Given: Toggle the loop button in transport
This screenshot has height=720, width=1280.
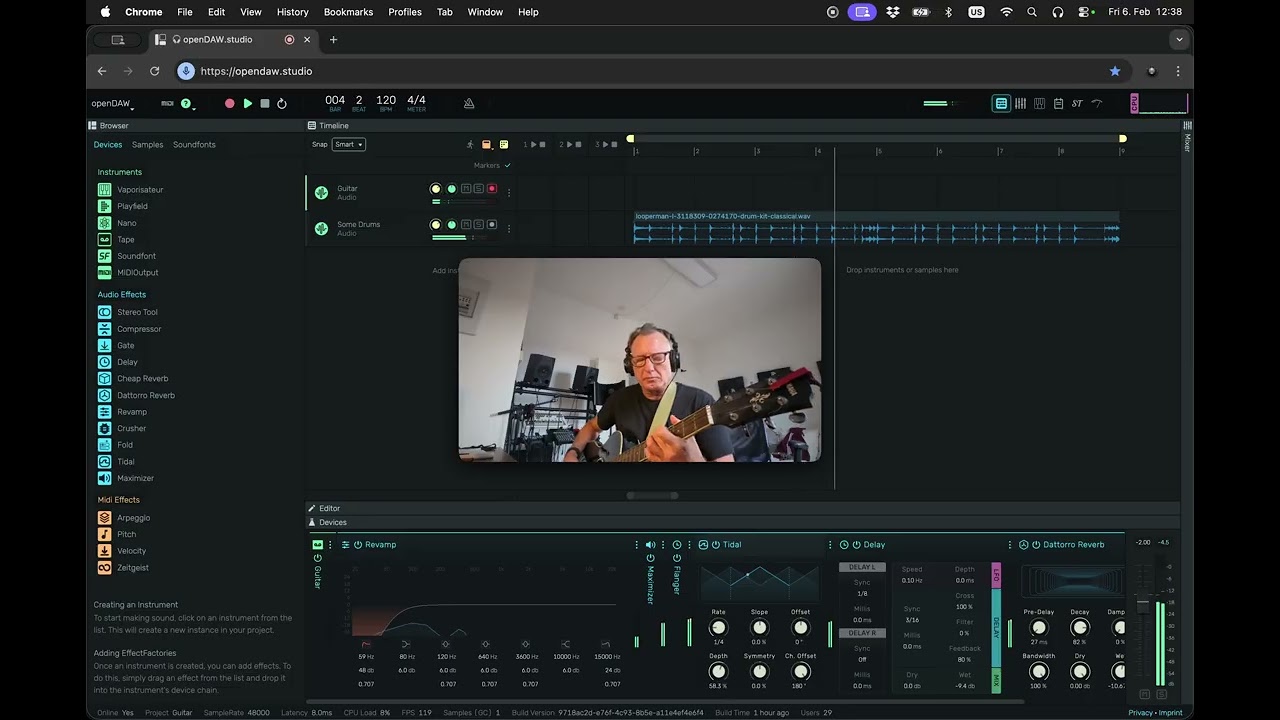Looking at the screenshot, I should (x=282, y=103).
